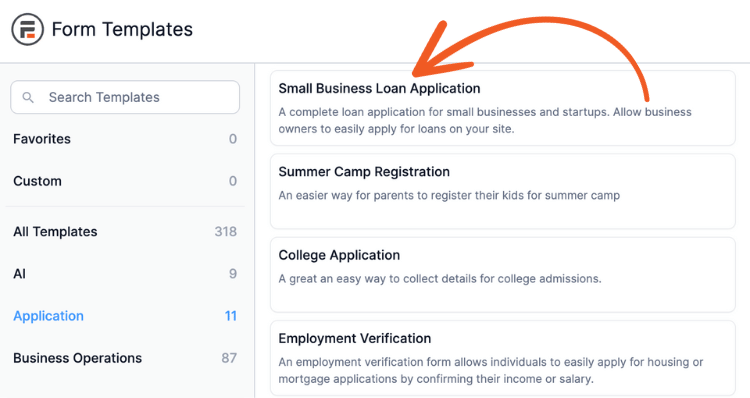Screen dimensions: 750x398
Task: Click the search magnifier icon
Action: pos(28,98)
